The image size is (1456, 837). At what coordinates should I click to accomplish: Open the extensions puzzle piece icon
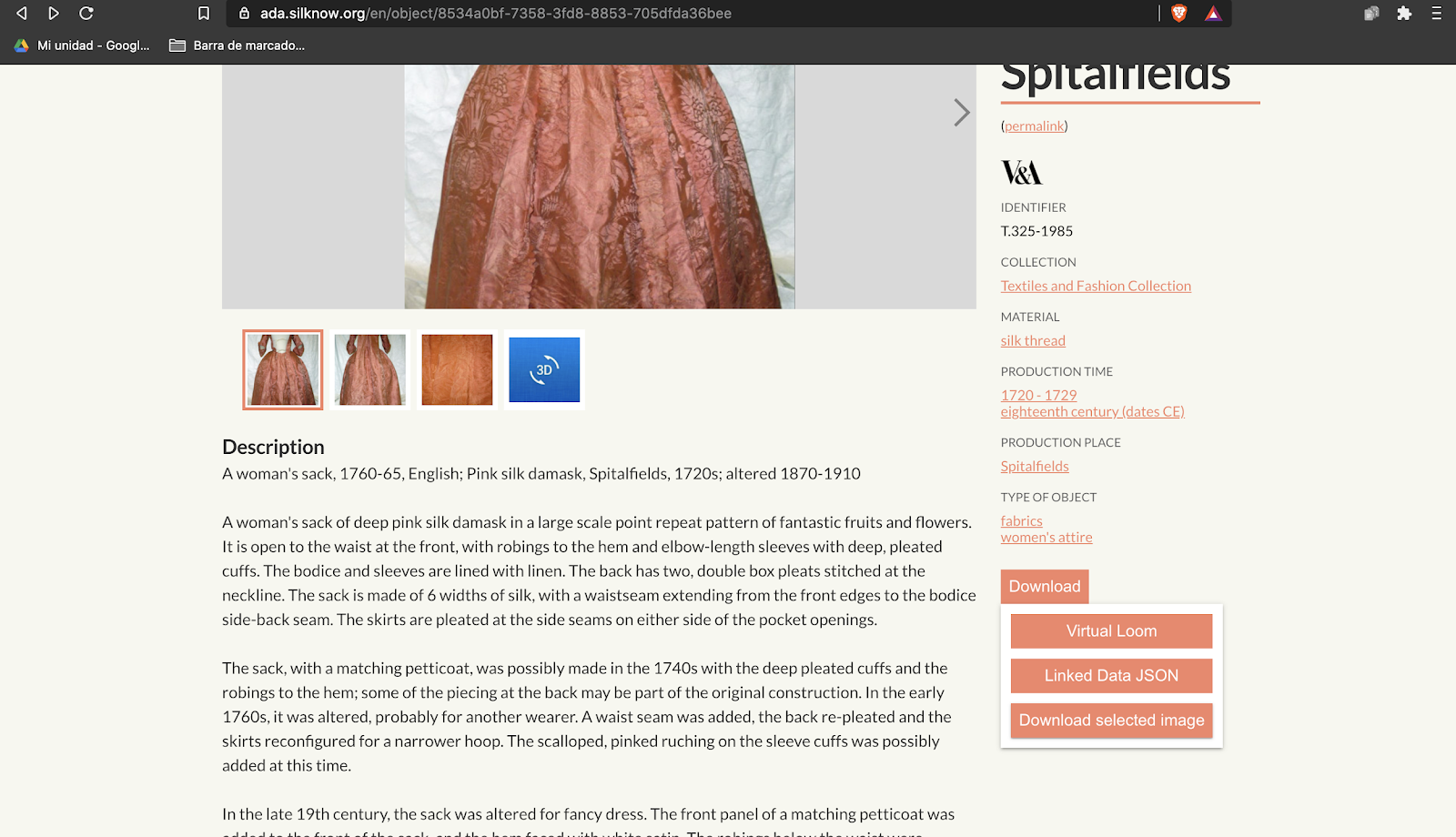(x=1404, y=13)
